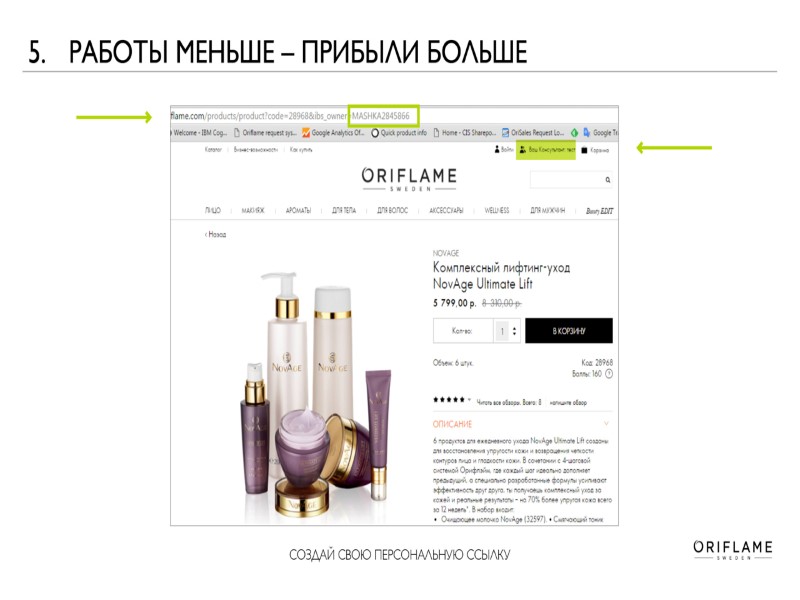This screenshot has height=600, width=800.
Task: Add product with В КОРЗИНУ button
Action: [569, 331]
